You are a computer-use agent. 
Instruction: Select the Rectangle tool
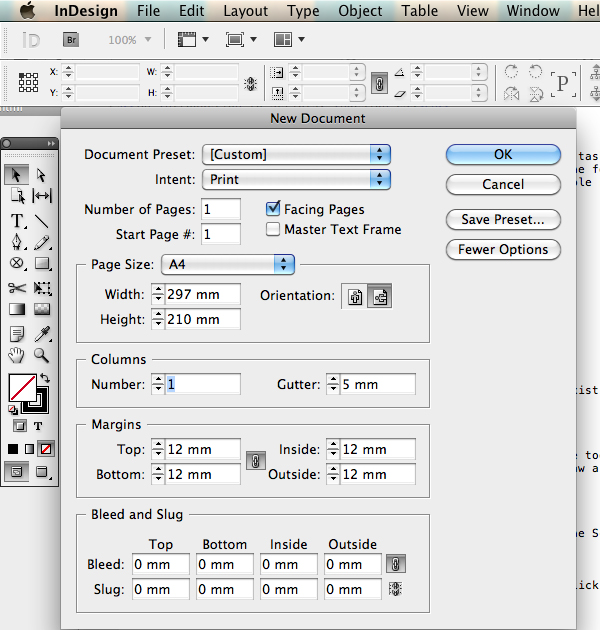42,264
